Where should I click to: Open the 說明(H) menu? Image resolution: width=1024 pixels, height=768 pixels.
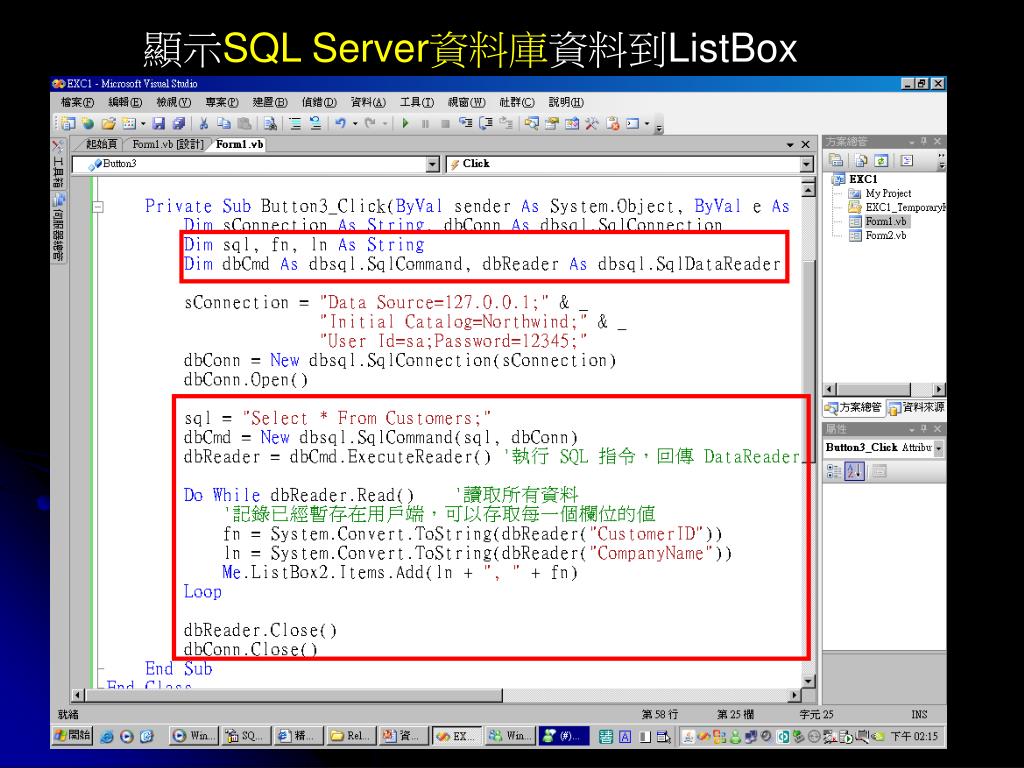click(566, 102)
